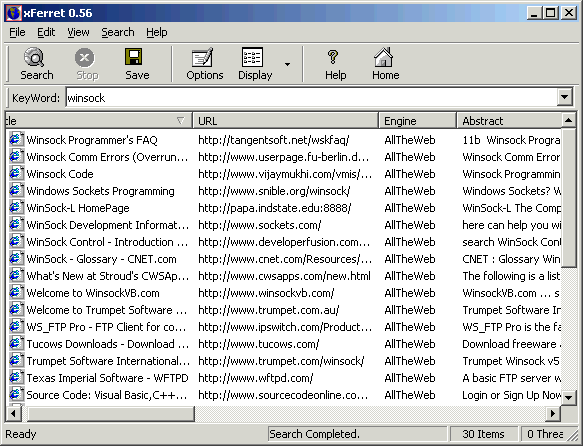Sort results by Abstract column header

pos(509,121)
